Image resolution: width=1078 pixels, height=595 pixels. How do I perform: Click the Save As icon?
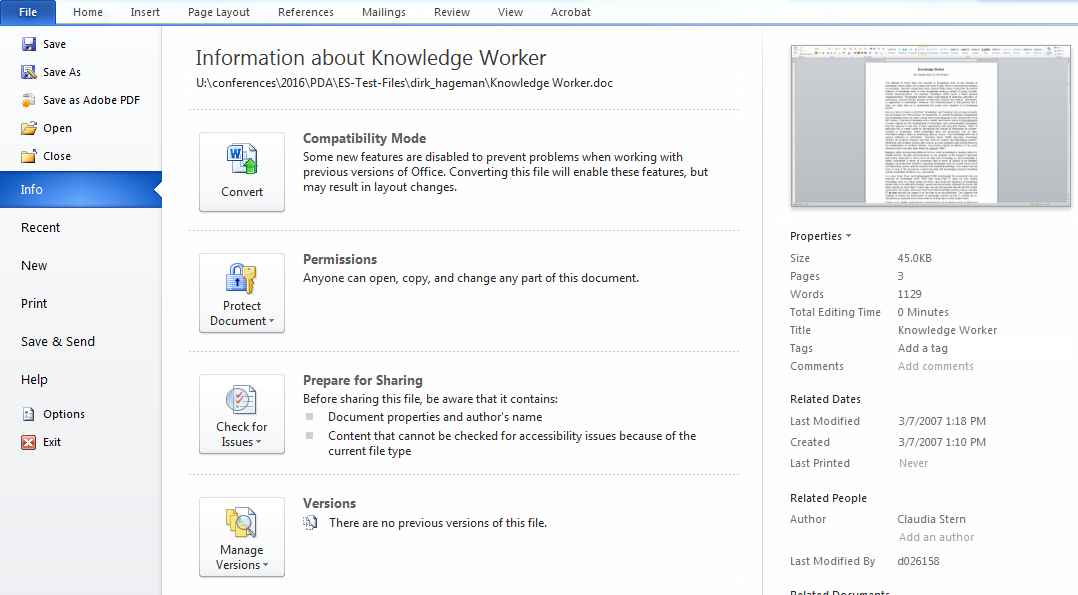[29, 72]
